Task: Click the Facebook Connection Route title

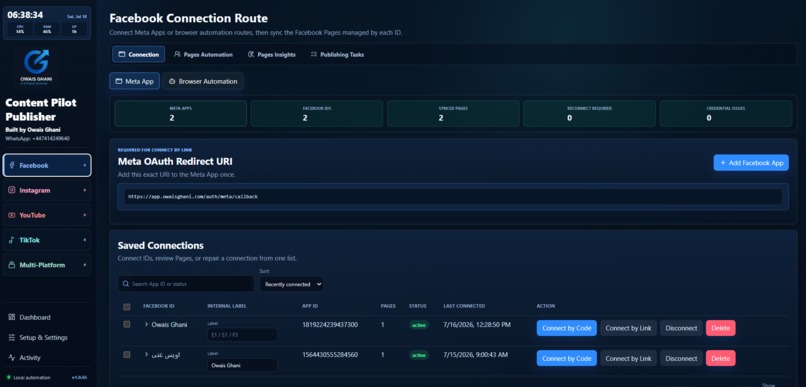Action: tap(189, 18)
